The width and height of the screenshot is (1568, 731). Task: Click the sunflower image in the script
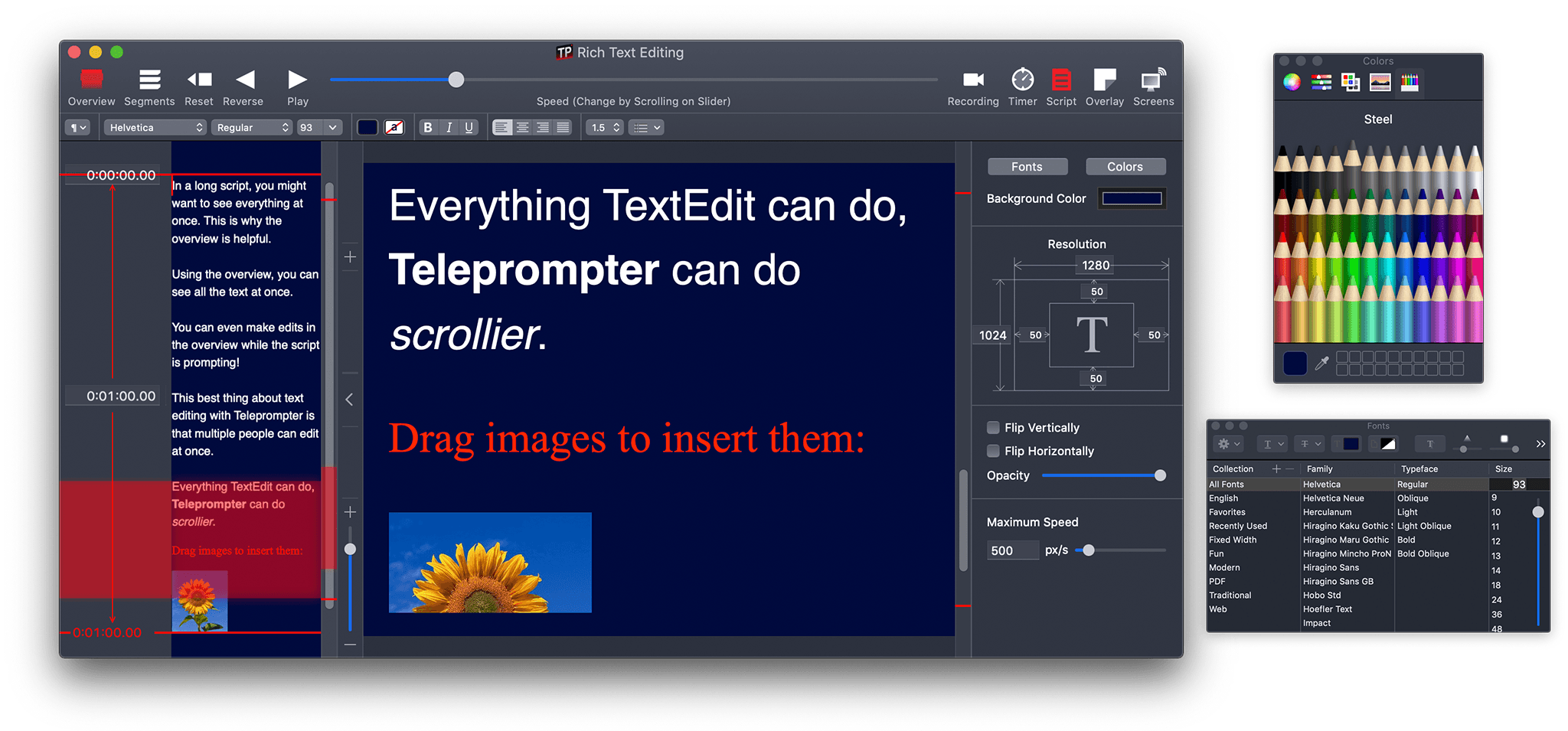490,563
